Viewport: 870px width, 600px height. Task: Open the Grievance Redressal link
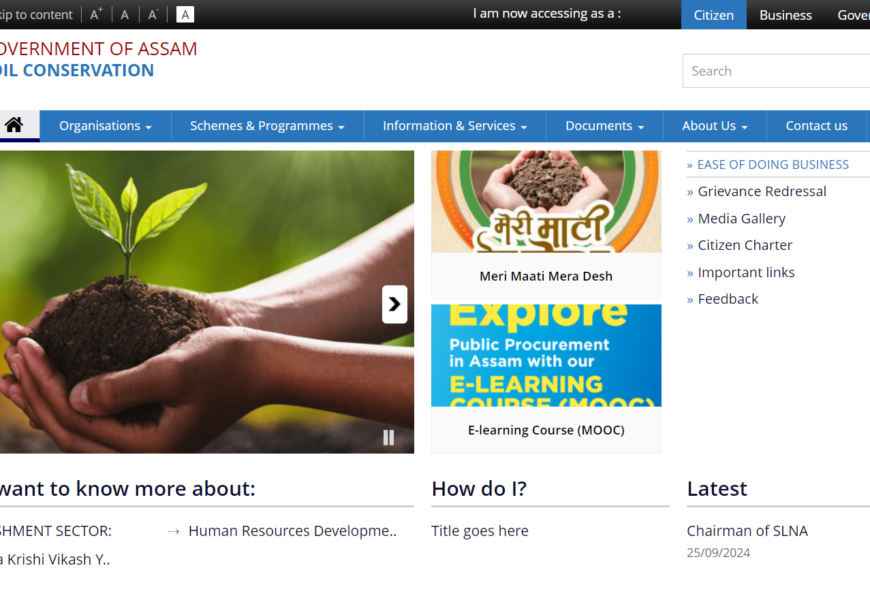pyautogui.click(x=761, y=191)
